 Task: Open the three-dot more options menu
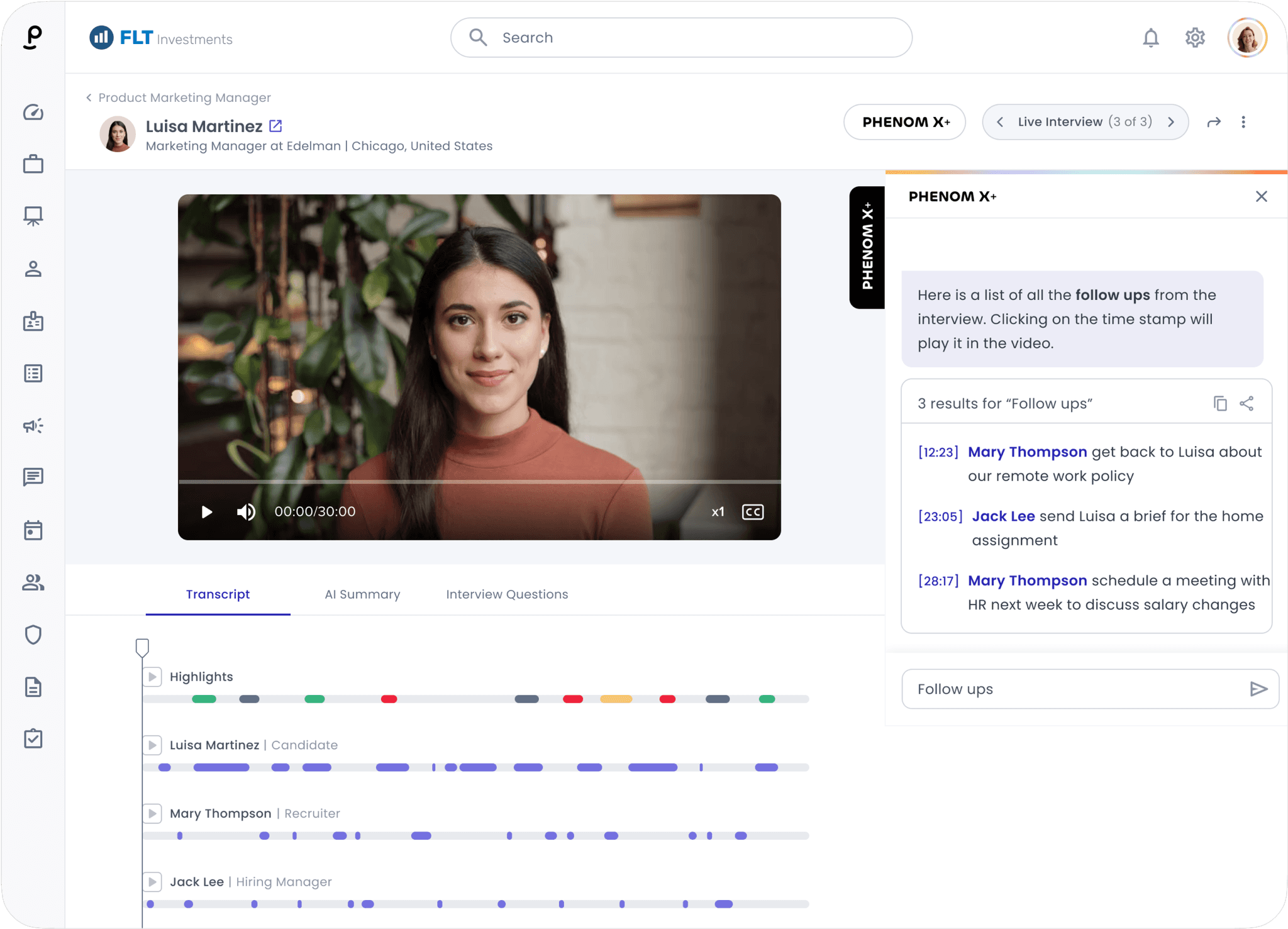(x=1243, y=122)
